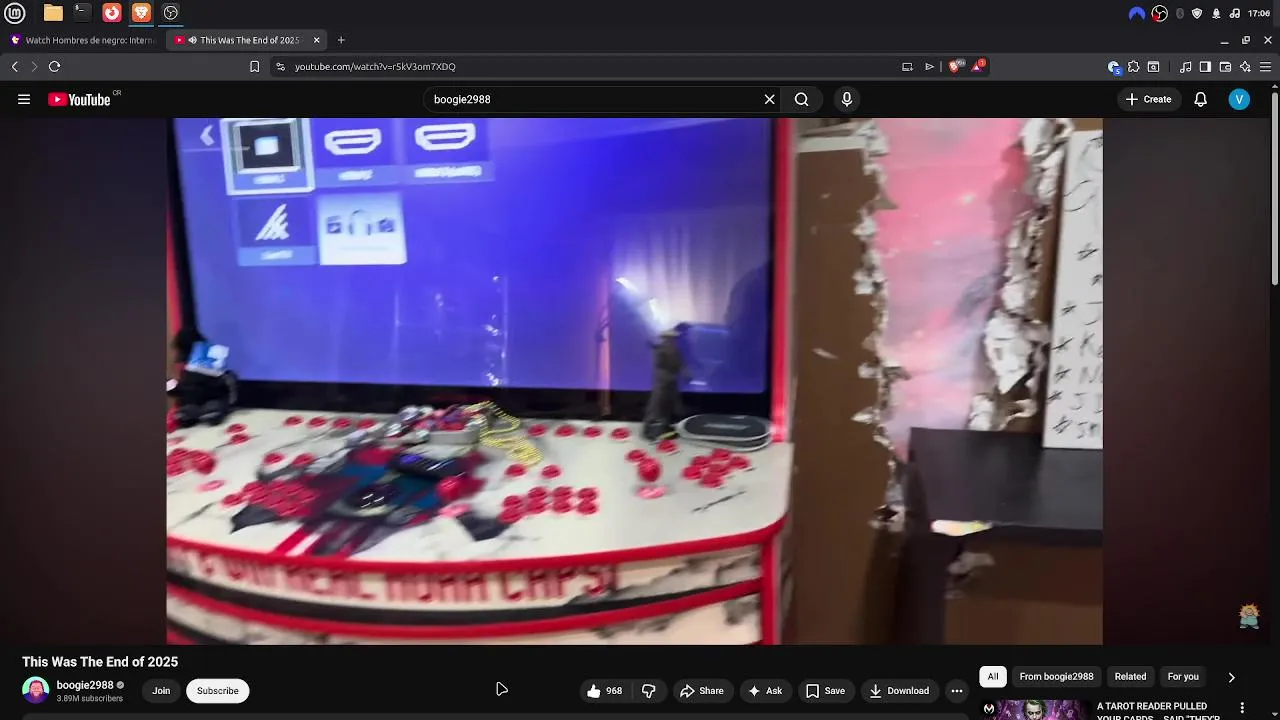
Task: Open more actions three-dot menu
Action: click(x=957, y=691)
